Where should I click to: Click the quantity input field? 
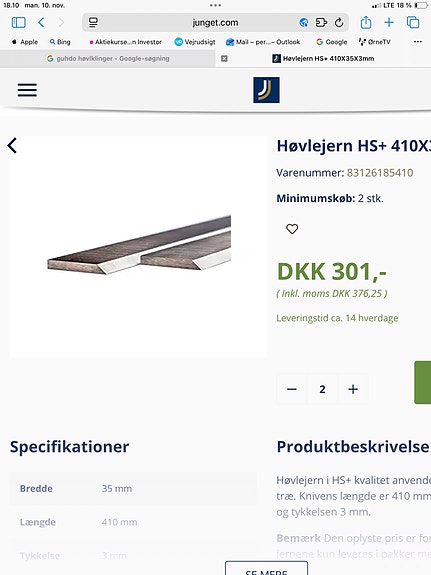(322, 389)
